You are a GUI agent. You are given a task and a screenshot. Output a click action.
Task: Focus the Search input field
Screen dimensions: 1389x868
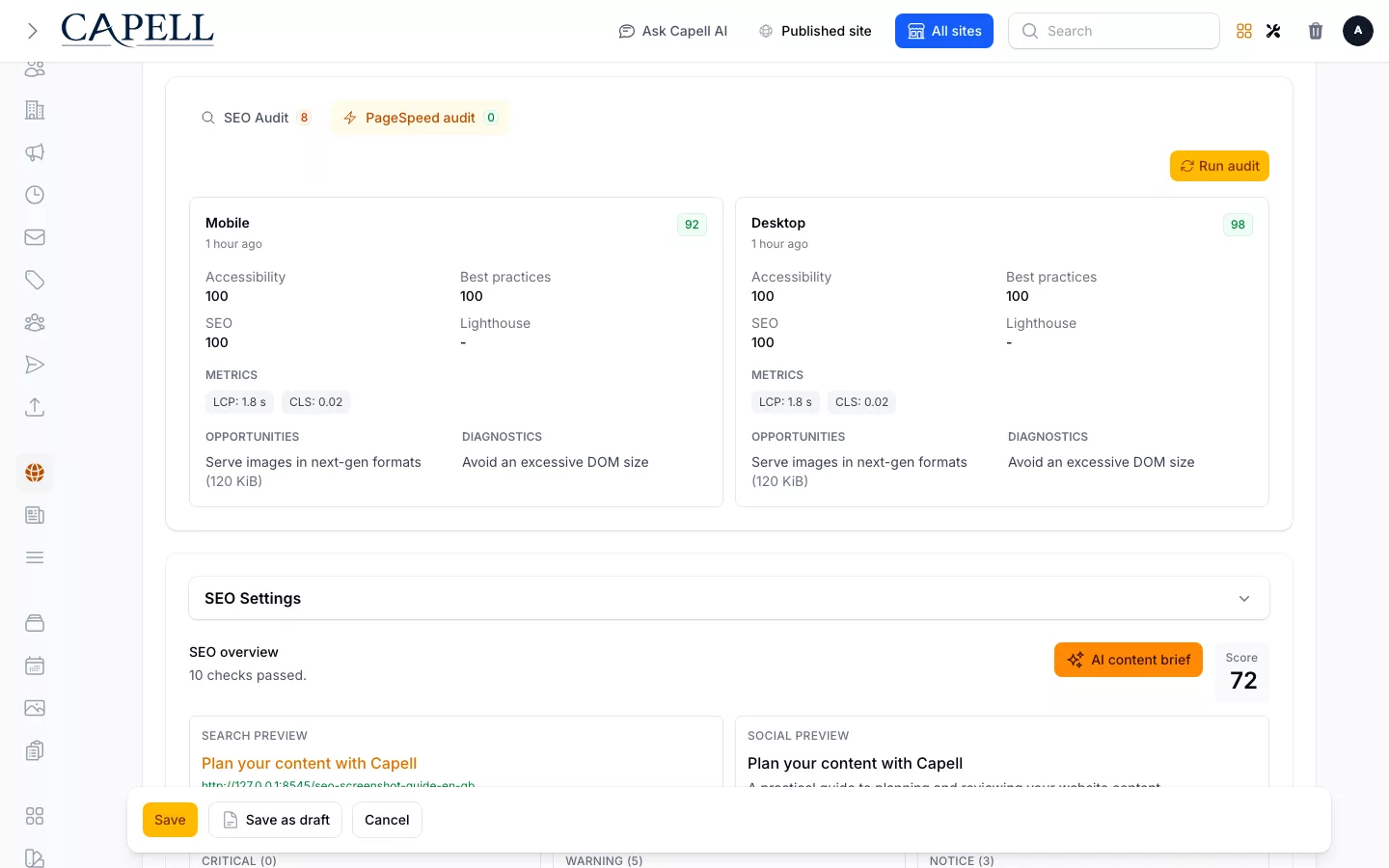[x=1114, y=31]
